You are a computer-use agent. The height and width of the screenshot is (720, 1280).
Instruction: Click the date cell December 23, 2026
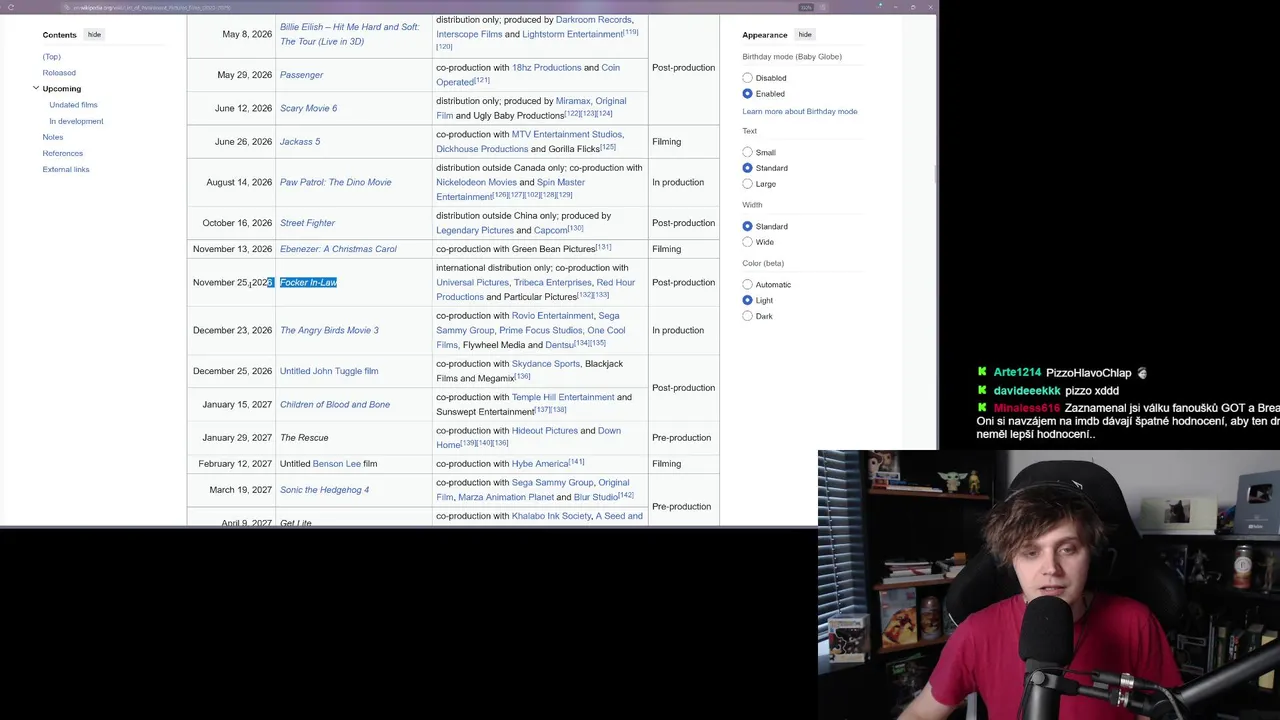point(231,330)
